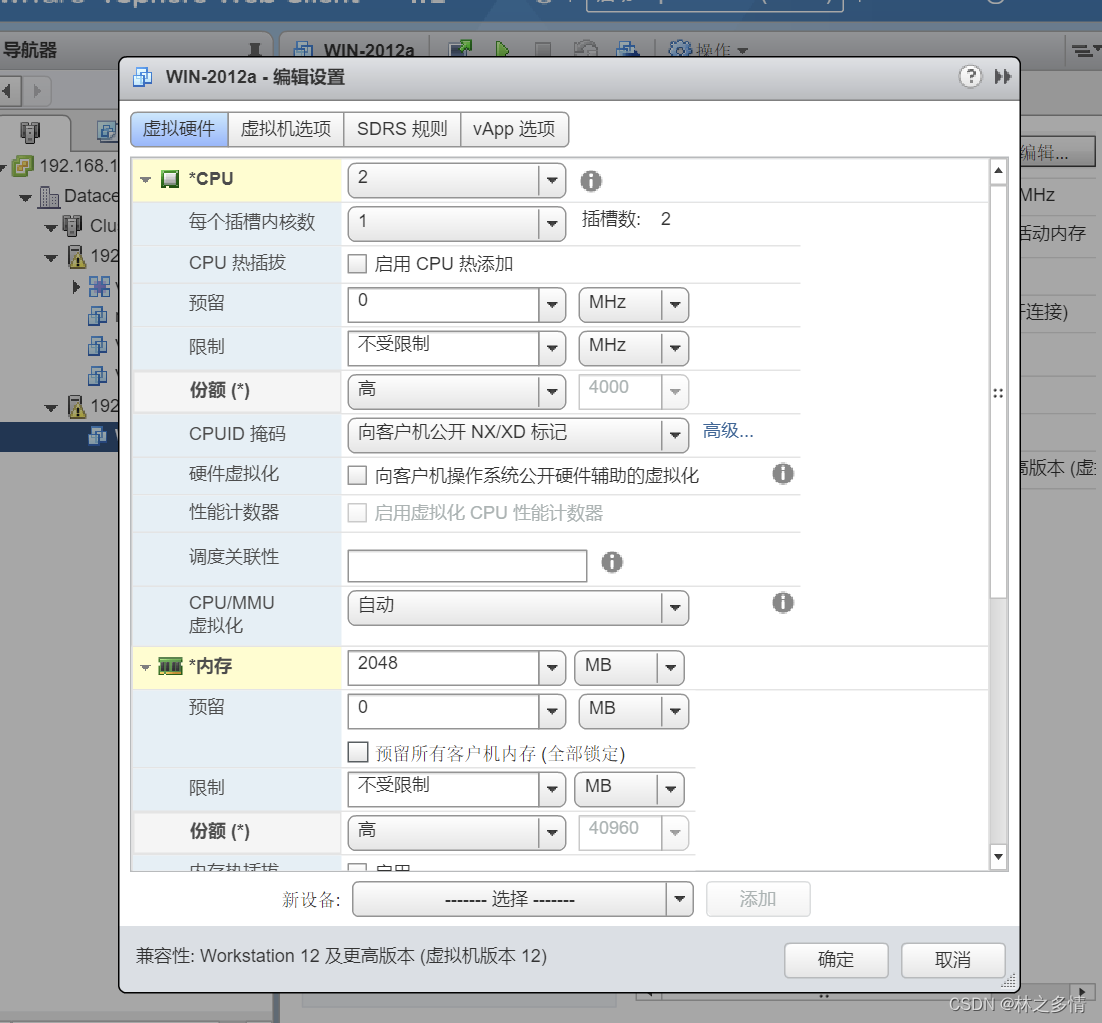
Task: Click navigator forward arrow
Action: pyautogui.click(x=37, y=91)
